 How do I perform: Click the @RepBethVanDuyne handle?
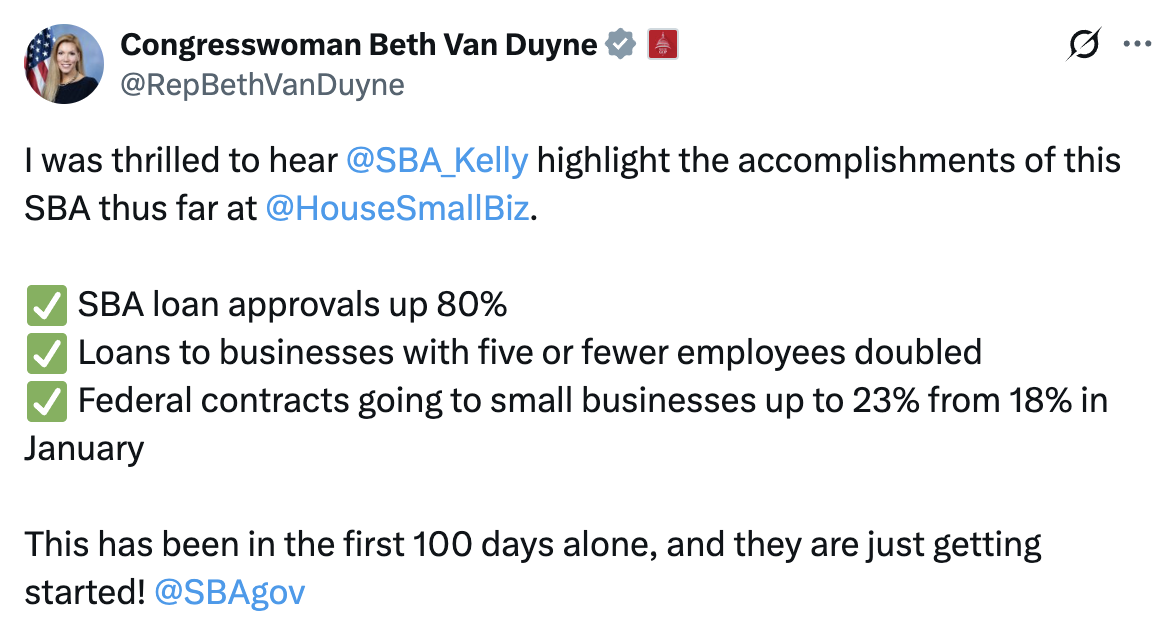(262, 85)
